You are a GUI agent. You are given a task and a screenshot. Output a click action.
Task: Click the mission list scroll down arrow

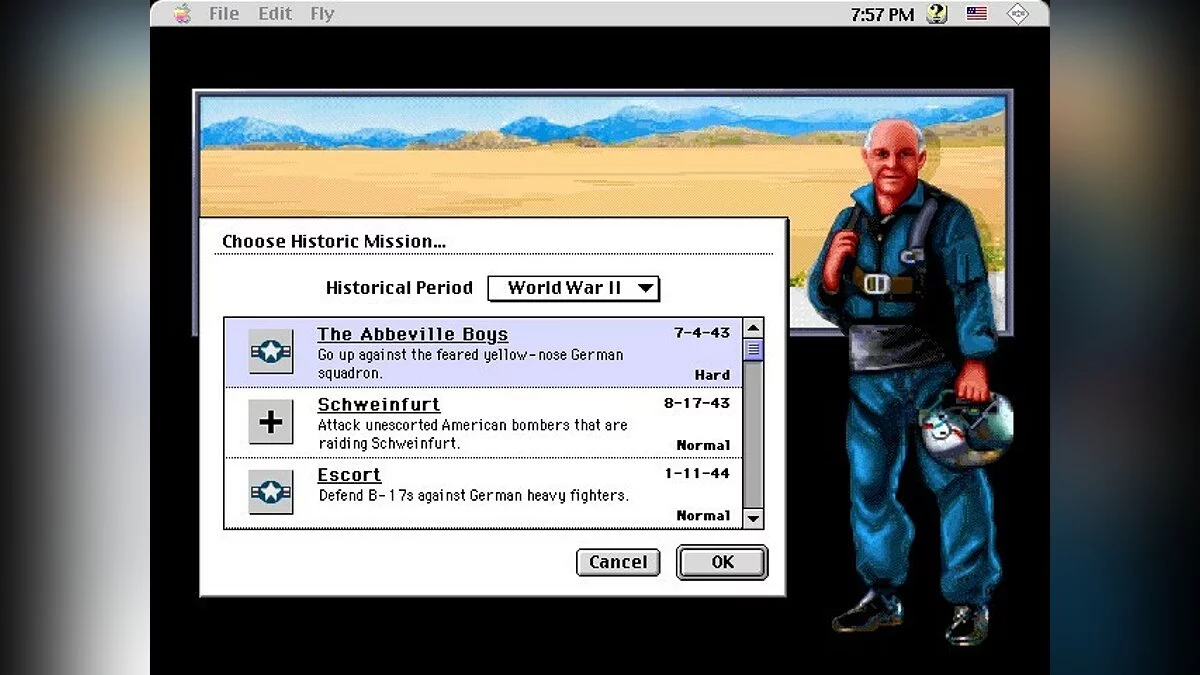pyautogui.click(x=753, y=518)
